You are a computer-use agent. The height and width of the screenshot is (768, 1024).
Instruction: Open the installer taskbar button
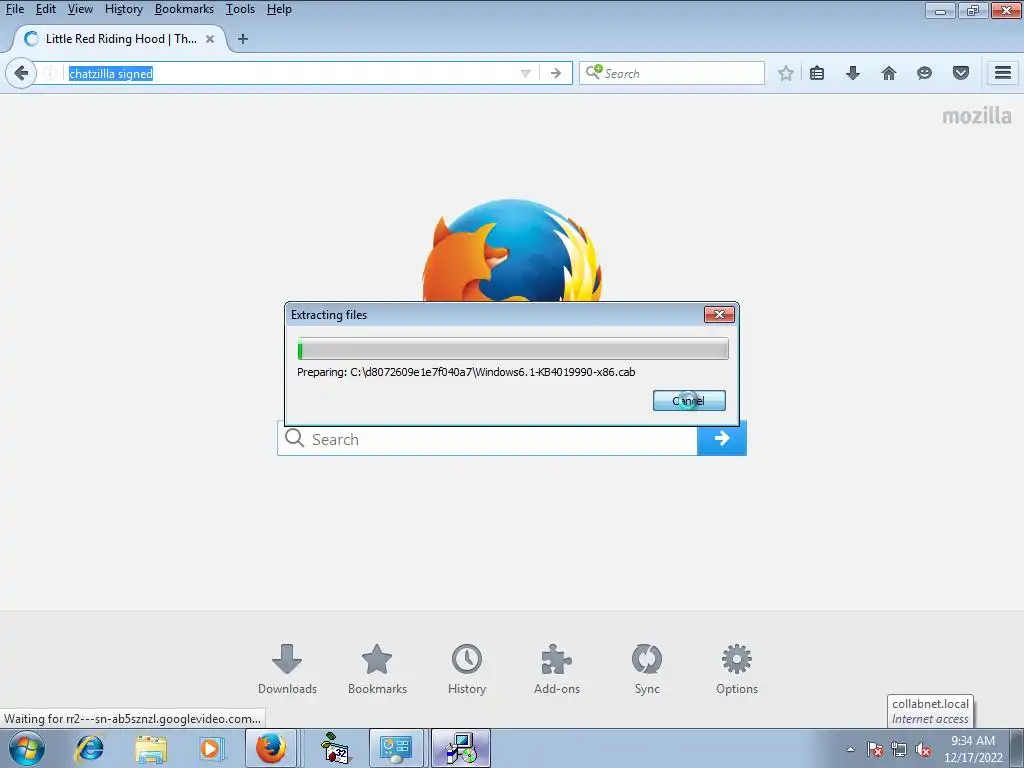[x=461, y=748]
